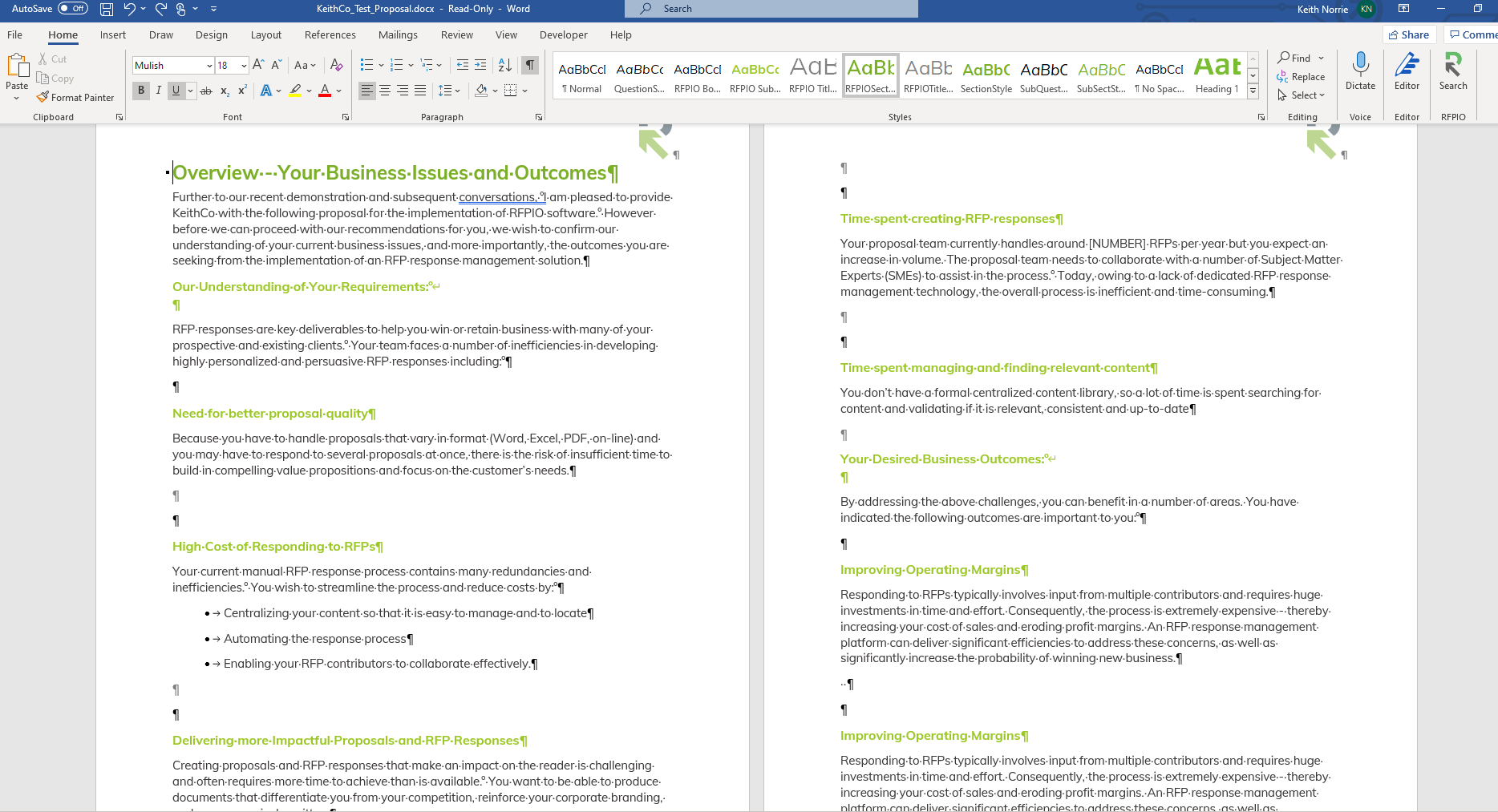Click the title bar Search box
The width and height of the screenshot is (1498, 812).
pos(771,9)
